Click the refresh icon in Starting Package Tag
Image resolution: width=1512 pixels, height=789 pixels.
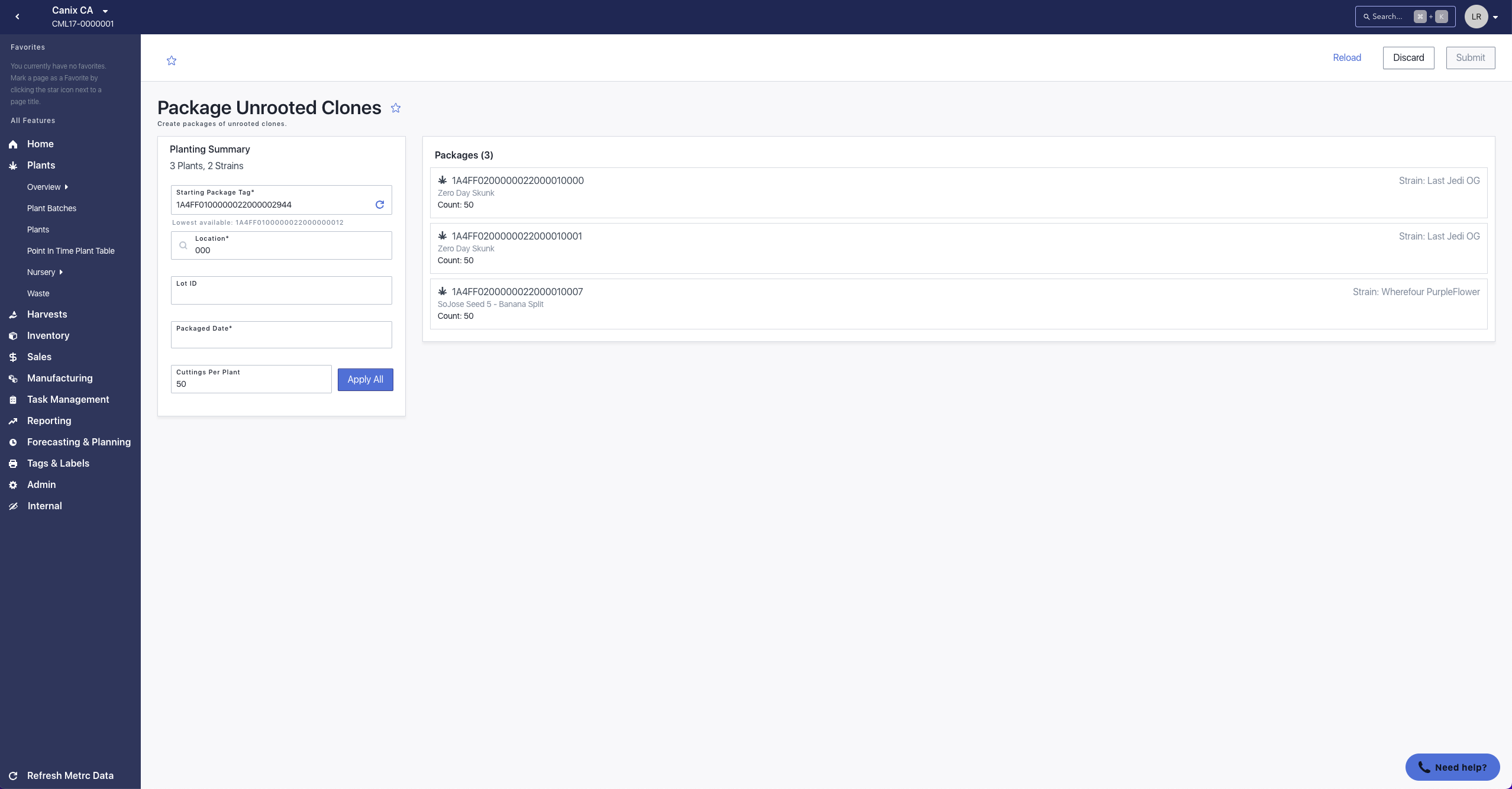pos(380,205)
